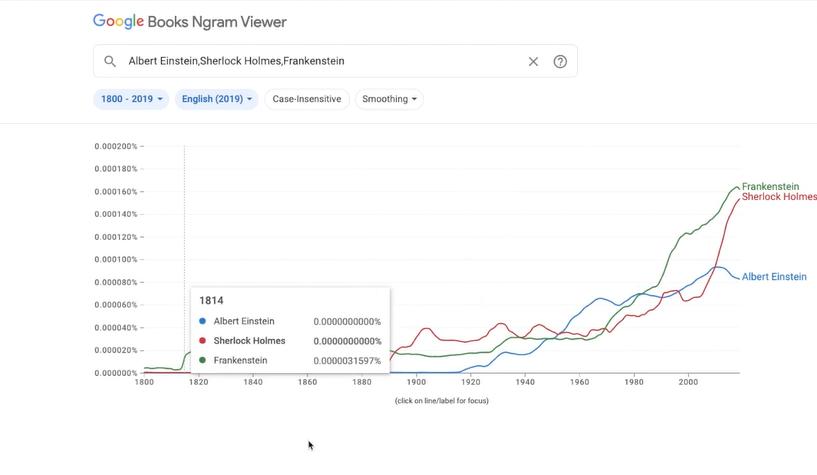Click 'Frankenstein' name in tooltip
Viewport: 817px width, 475px height.
240,360
